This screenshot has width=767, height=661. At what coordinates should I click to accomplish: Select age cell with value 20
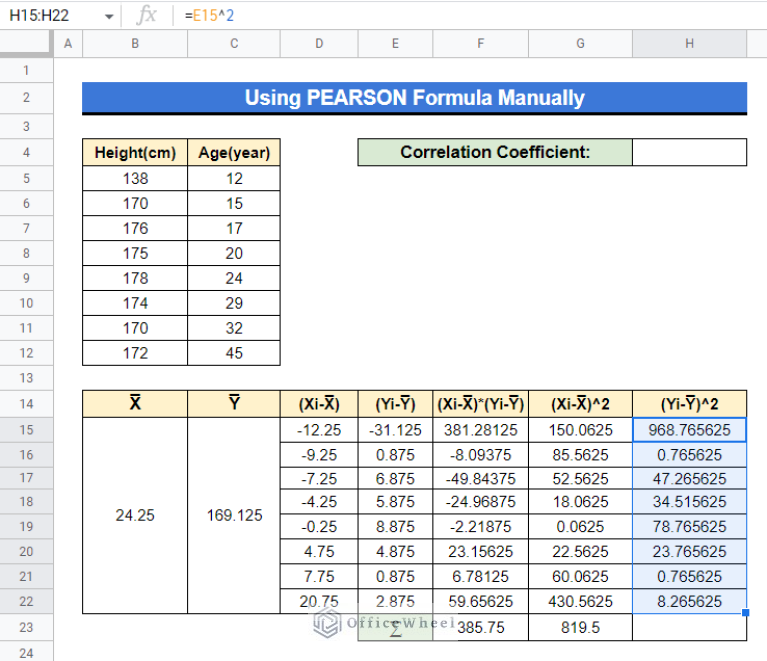point(234,253)
